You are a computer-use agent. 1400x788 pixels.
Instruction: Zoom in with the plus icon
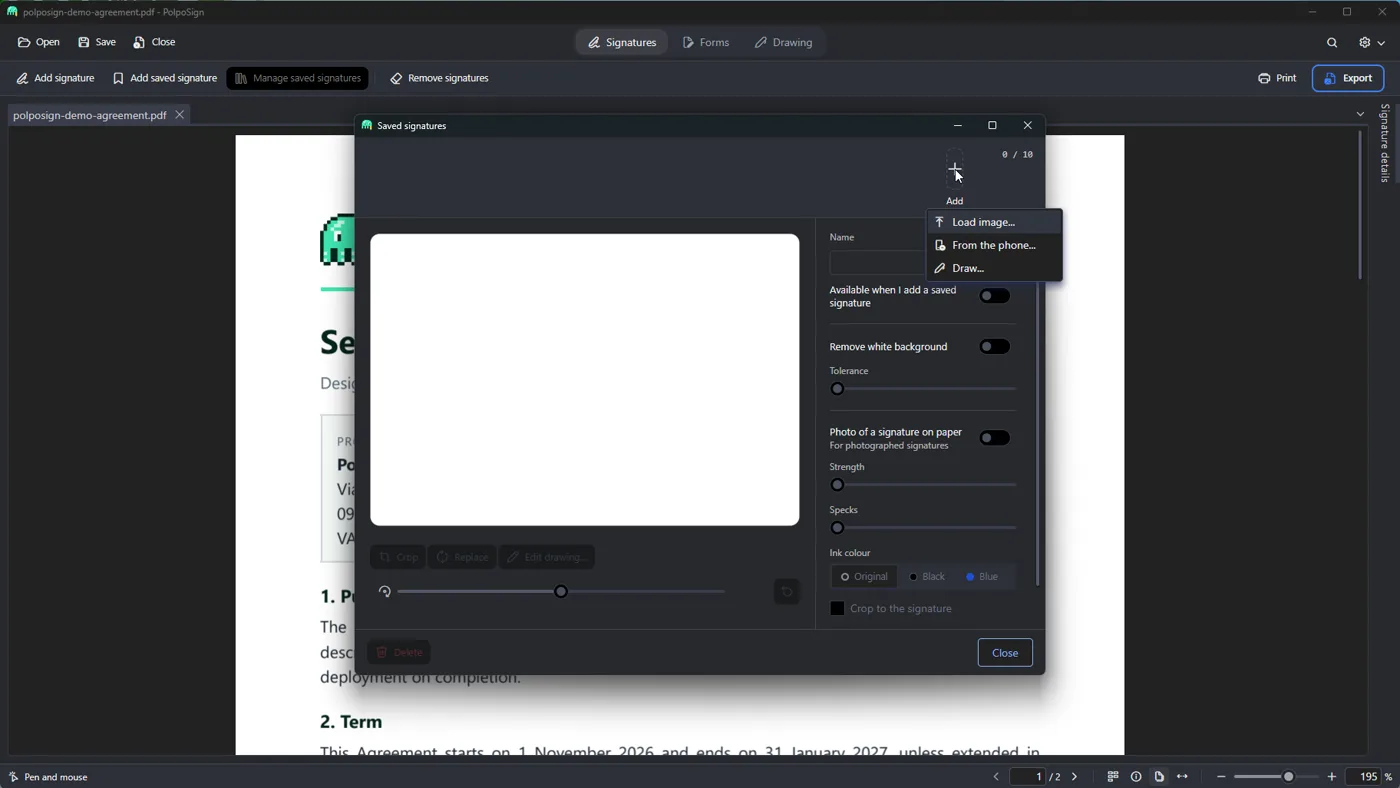1332,777
